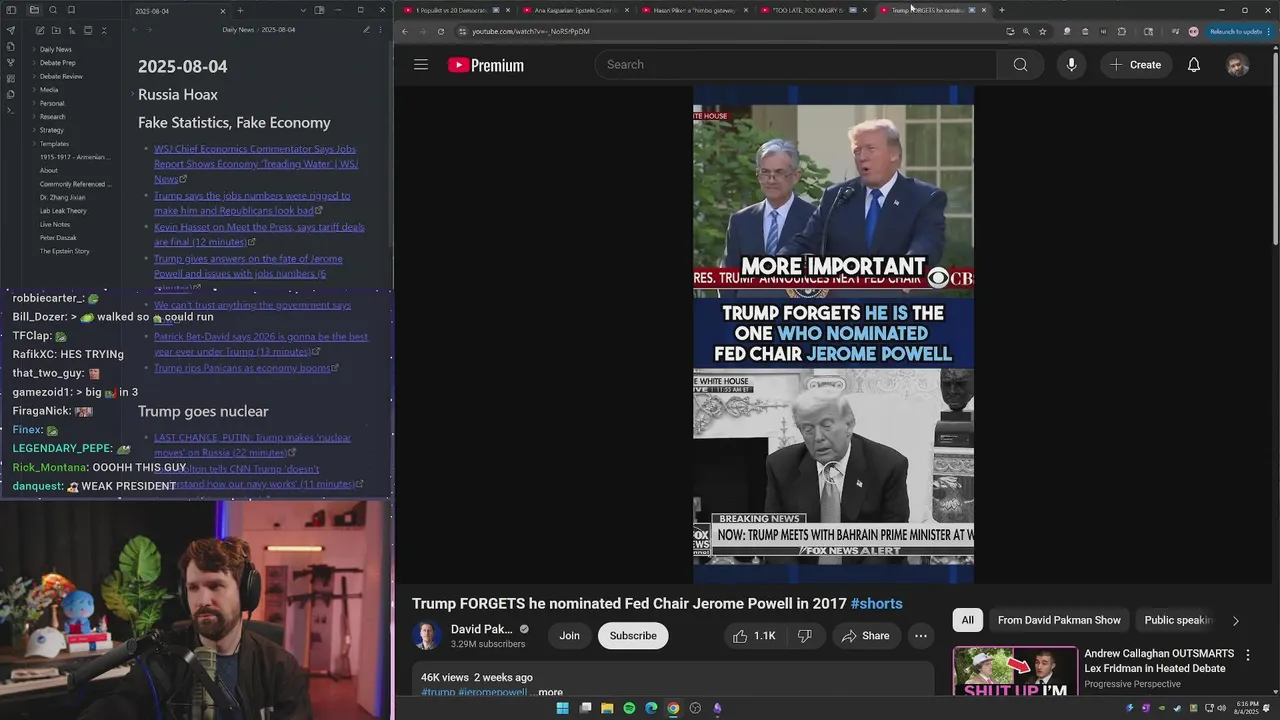
Task: Open Kevin Hasset on Meet the Press link
Action: pos(259,234)
